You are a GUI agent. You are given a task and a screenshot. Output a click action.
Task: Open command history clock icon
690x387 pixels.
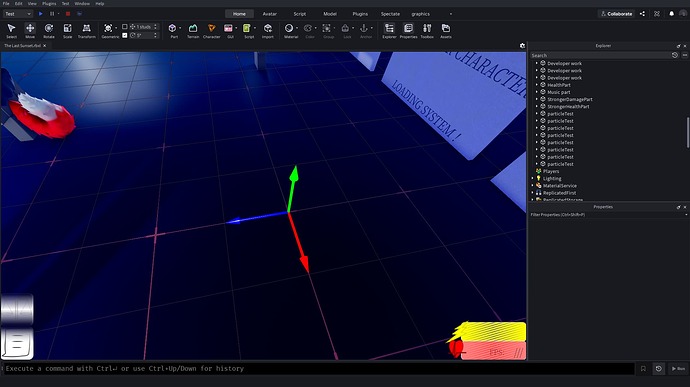click(x=658, y=369)
